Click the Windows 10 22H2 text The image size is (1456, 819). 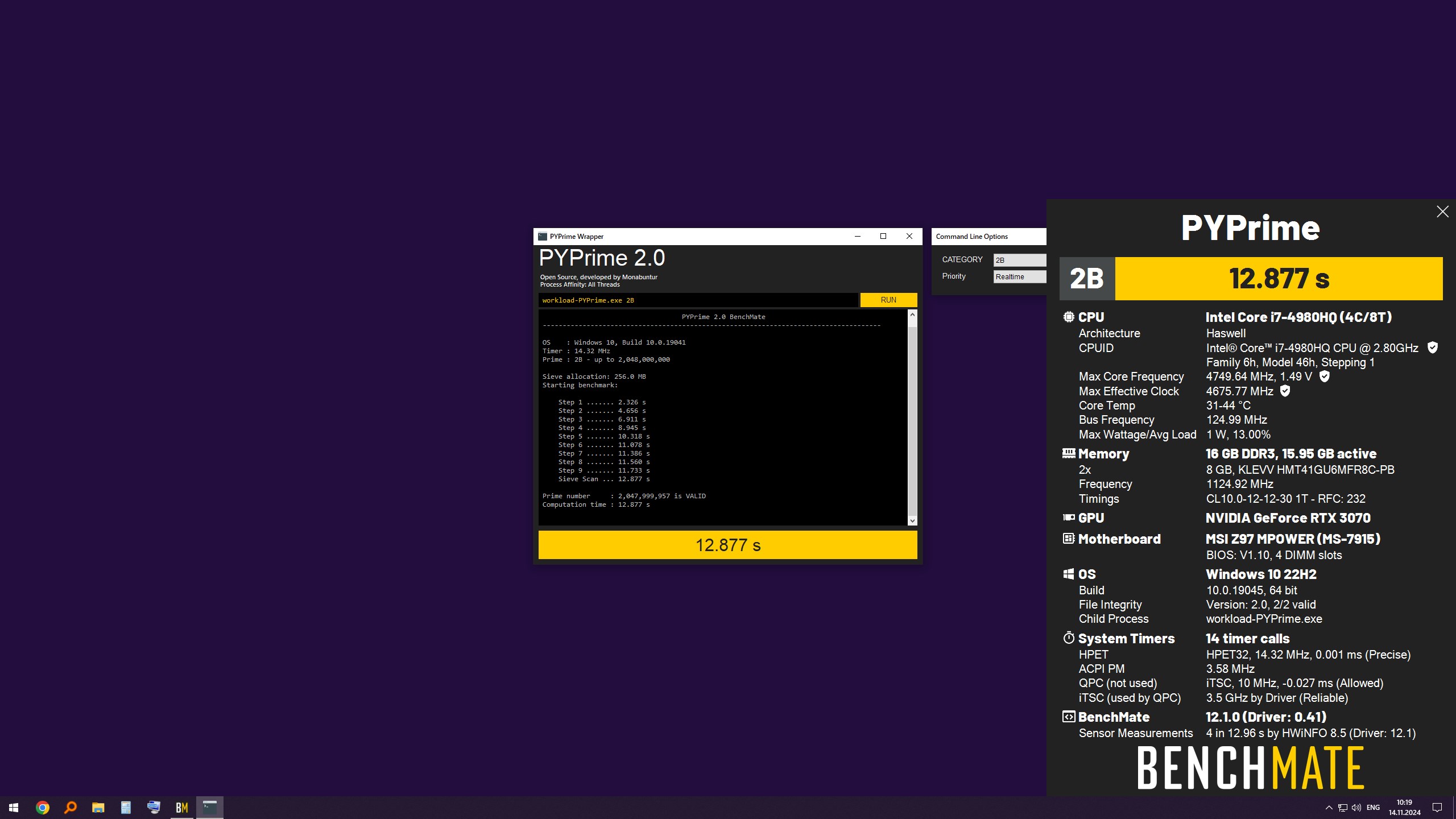(1261, 574)
